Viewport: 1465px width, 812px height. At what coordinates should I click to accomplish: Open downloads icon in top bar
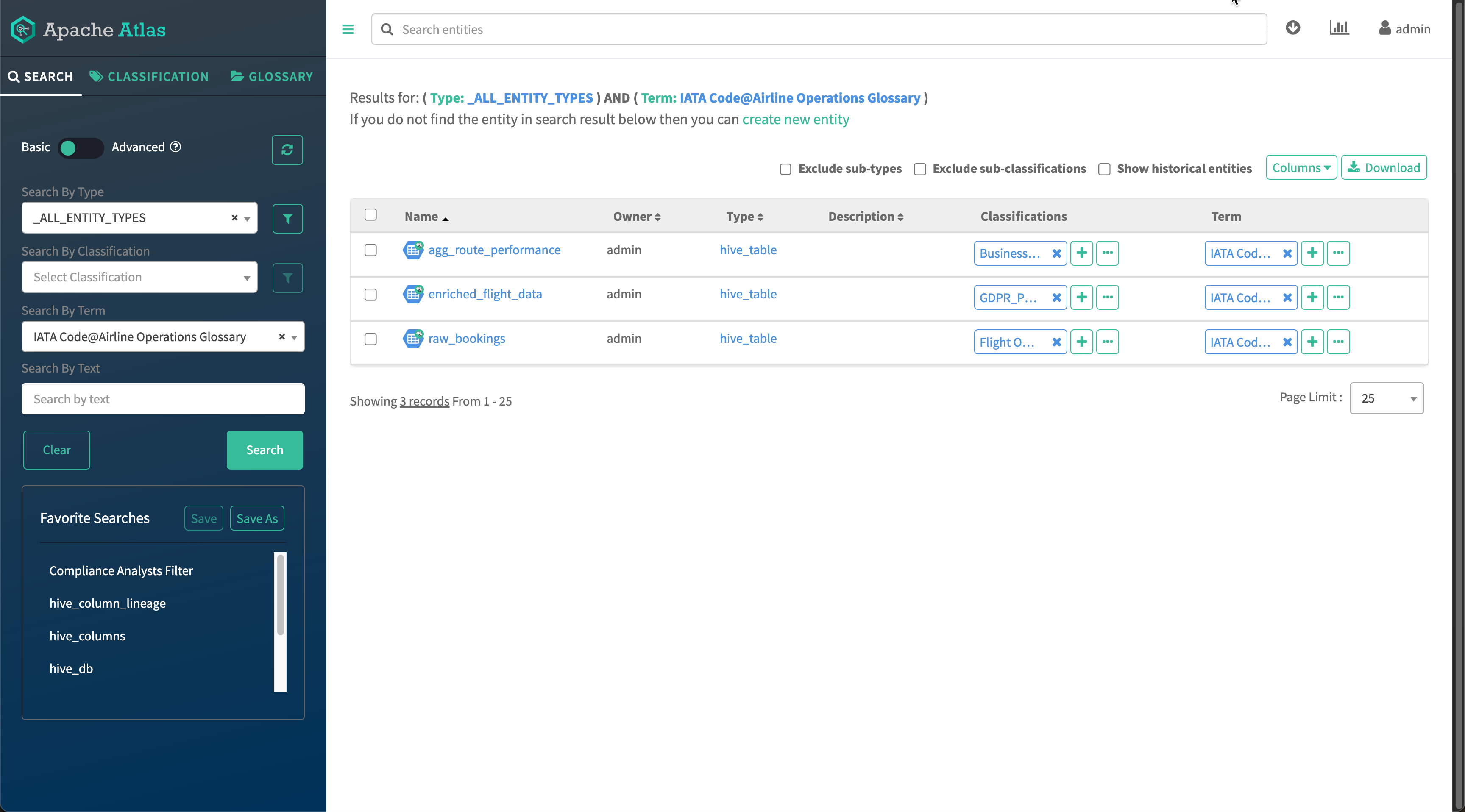point(1292,28)
